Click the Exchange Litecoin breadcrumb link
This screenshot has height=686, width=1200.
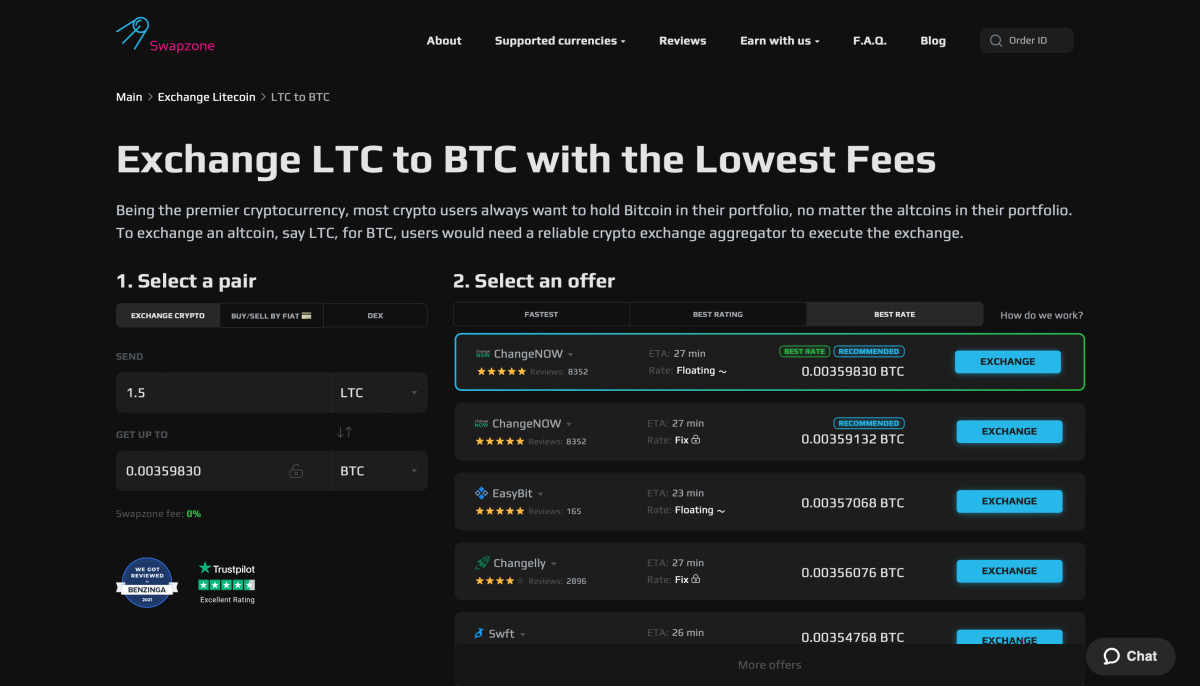[206, 96]
